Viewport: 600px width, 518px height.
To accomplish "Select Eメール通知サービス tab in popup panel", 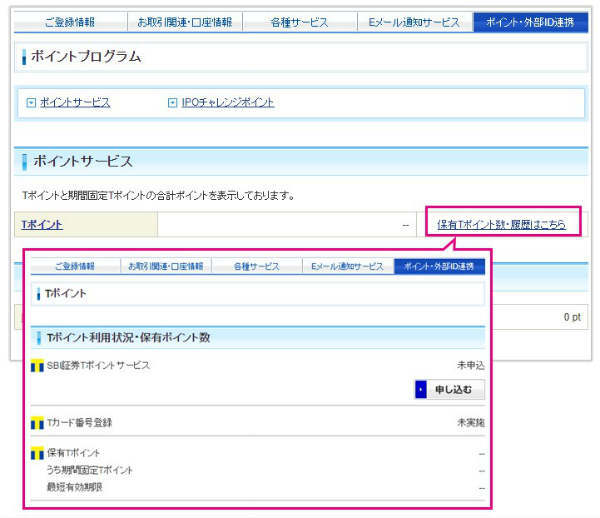I will pyautogui.click(x=347, y=266).
